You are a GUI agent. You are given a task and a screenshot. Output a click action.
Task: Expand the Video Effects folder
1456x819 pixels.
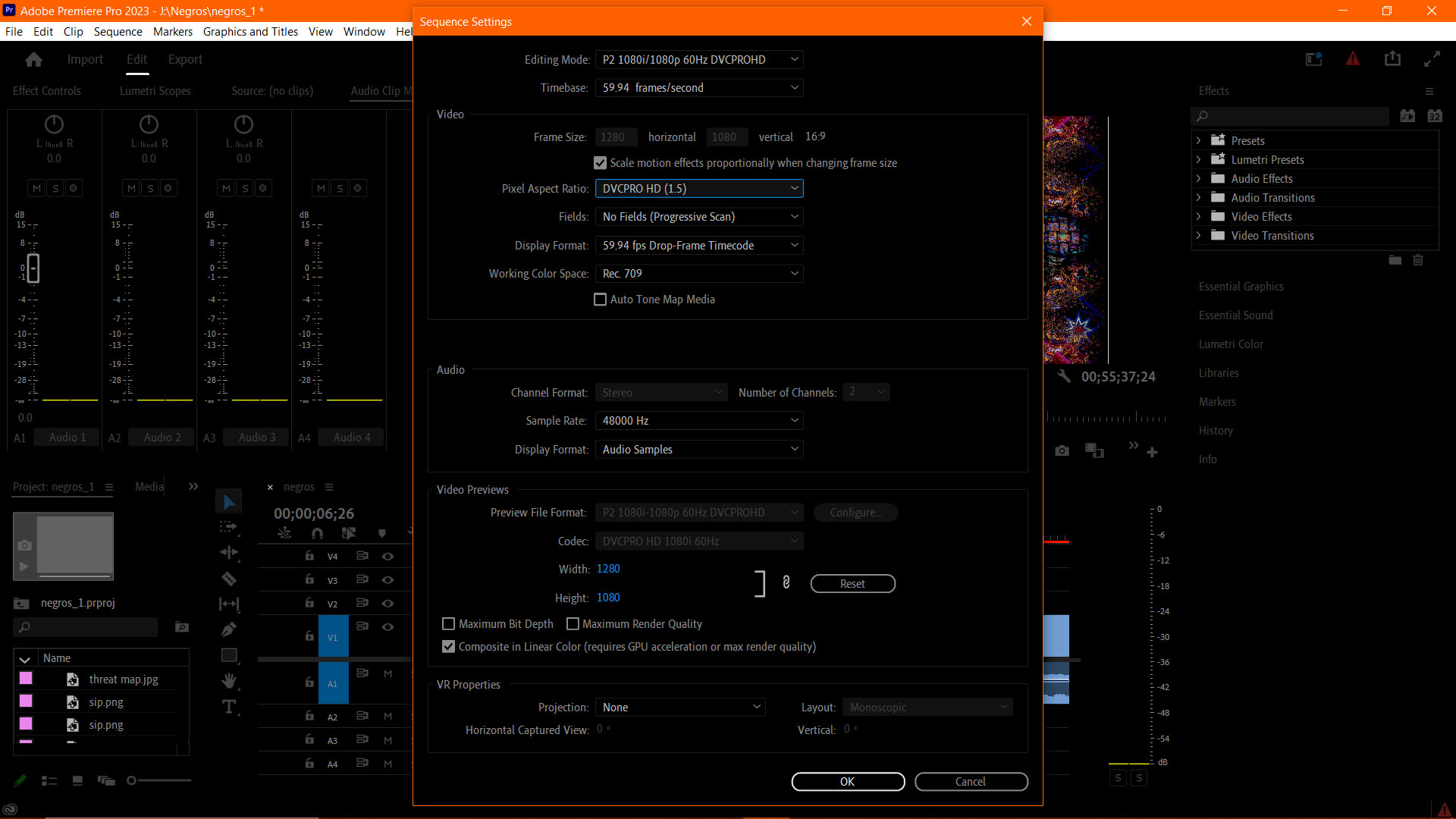1199,217
